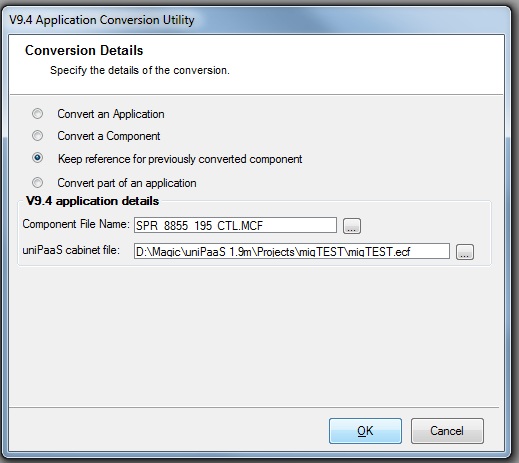Open browse button next to Component File Name
The image size is (519, 463).
tap(352, 226)
